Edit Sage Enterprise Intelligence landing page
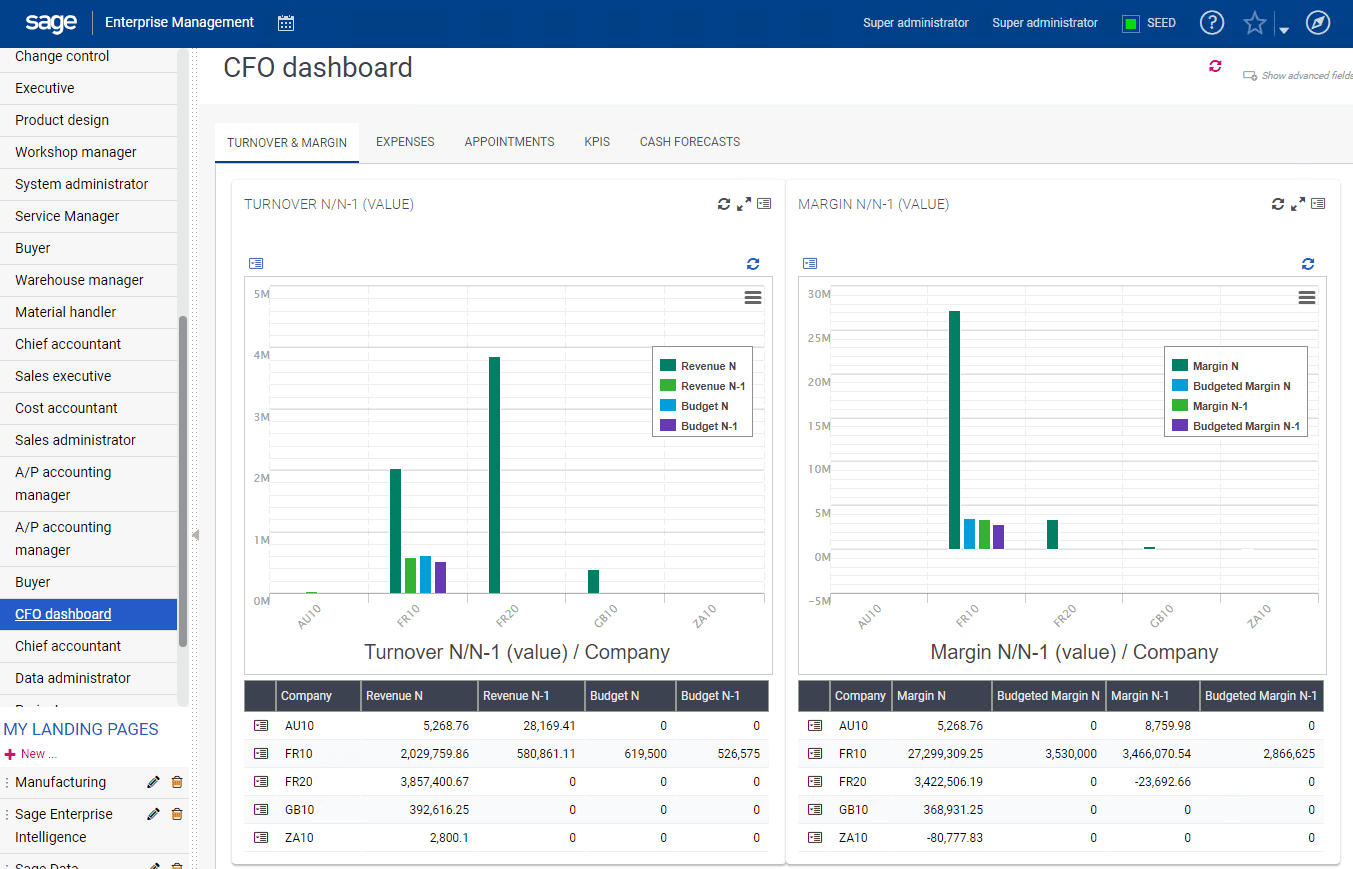The width and height of the screenshot is (1353, 869). tap(153, 815)
